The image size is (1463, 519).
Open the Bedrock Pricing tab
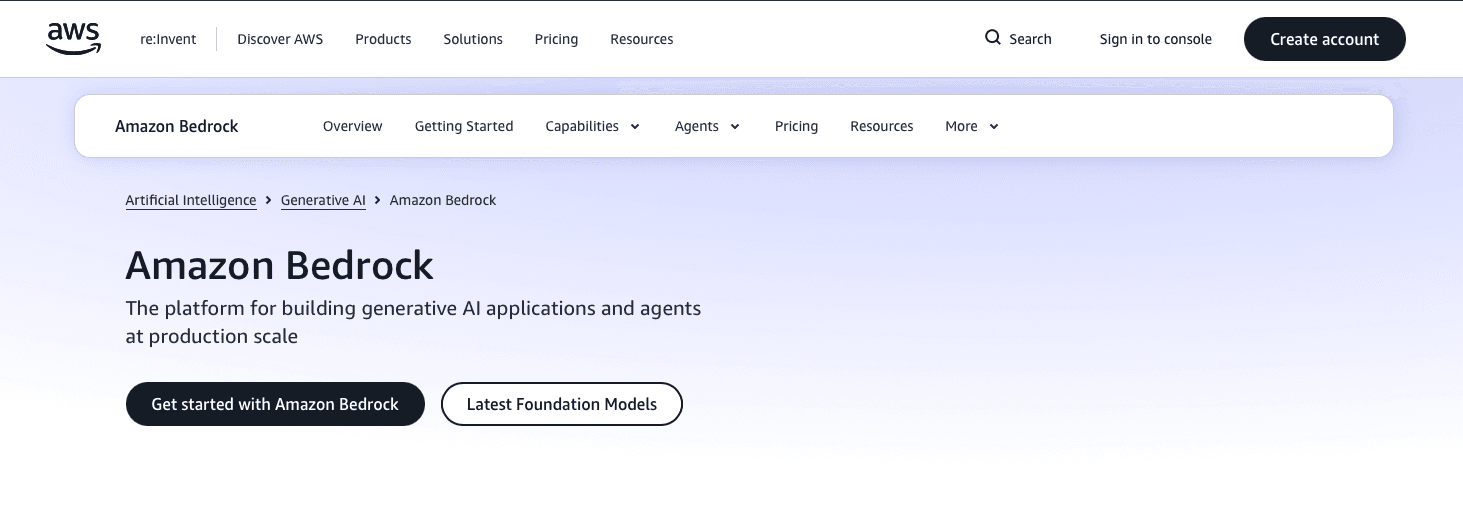(796, 126)
